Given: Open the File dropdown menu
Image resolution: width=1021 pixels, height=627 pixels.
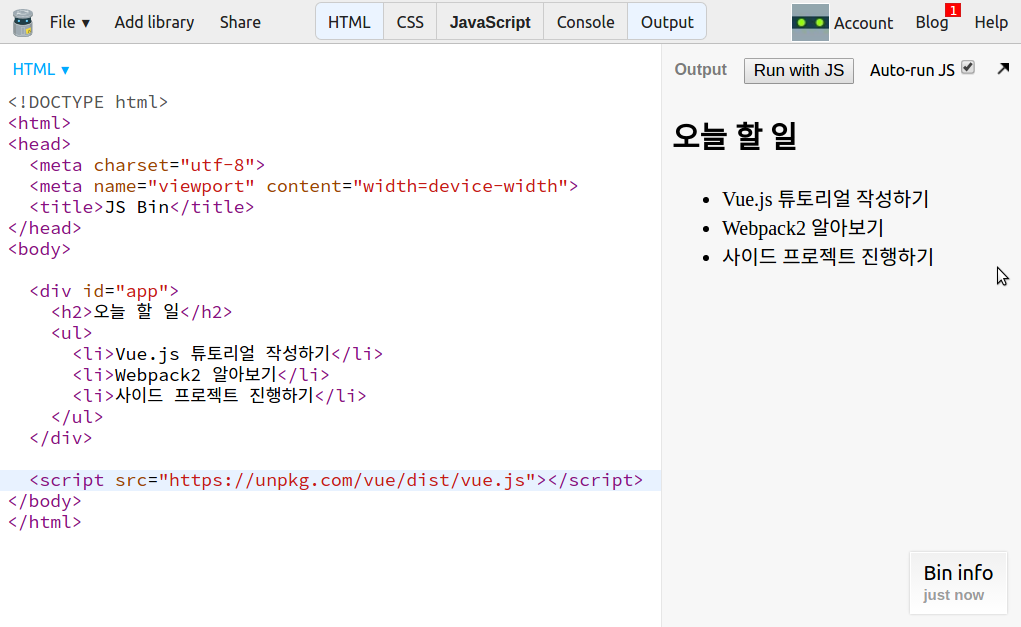Looking at the screenshot, I should (x=69, y=22).
